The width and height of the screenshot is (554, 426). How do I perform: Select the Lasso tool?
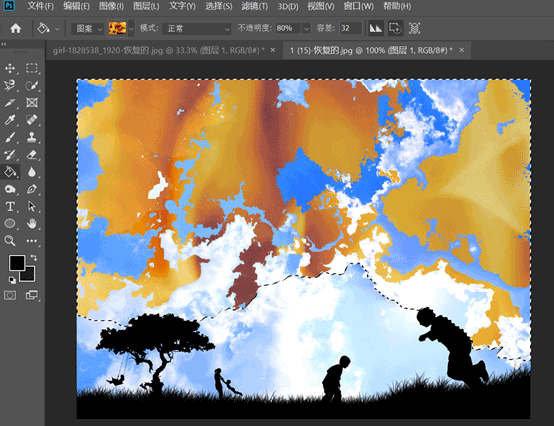tap(10, 85)
